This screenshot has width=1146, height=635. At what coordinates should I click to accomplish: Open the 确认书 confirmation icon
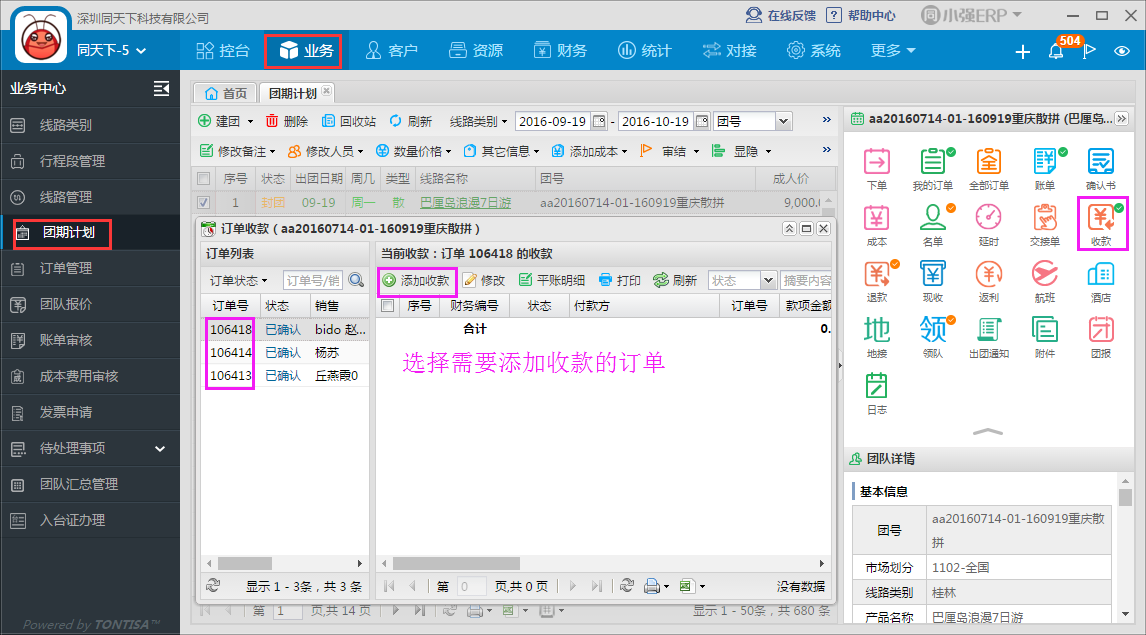click(x=1101, y=169)
